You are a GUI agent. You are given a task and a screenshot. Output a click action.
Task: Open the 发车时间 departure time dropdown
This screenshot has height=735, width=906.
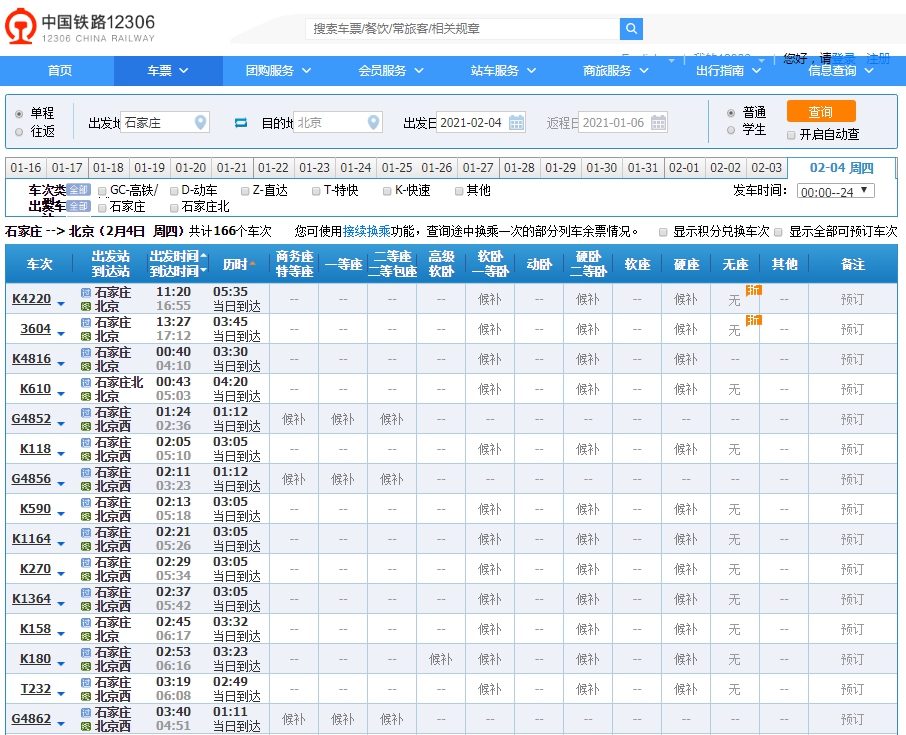836,191
